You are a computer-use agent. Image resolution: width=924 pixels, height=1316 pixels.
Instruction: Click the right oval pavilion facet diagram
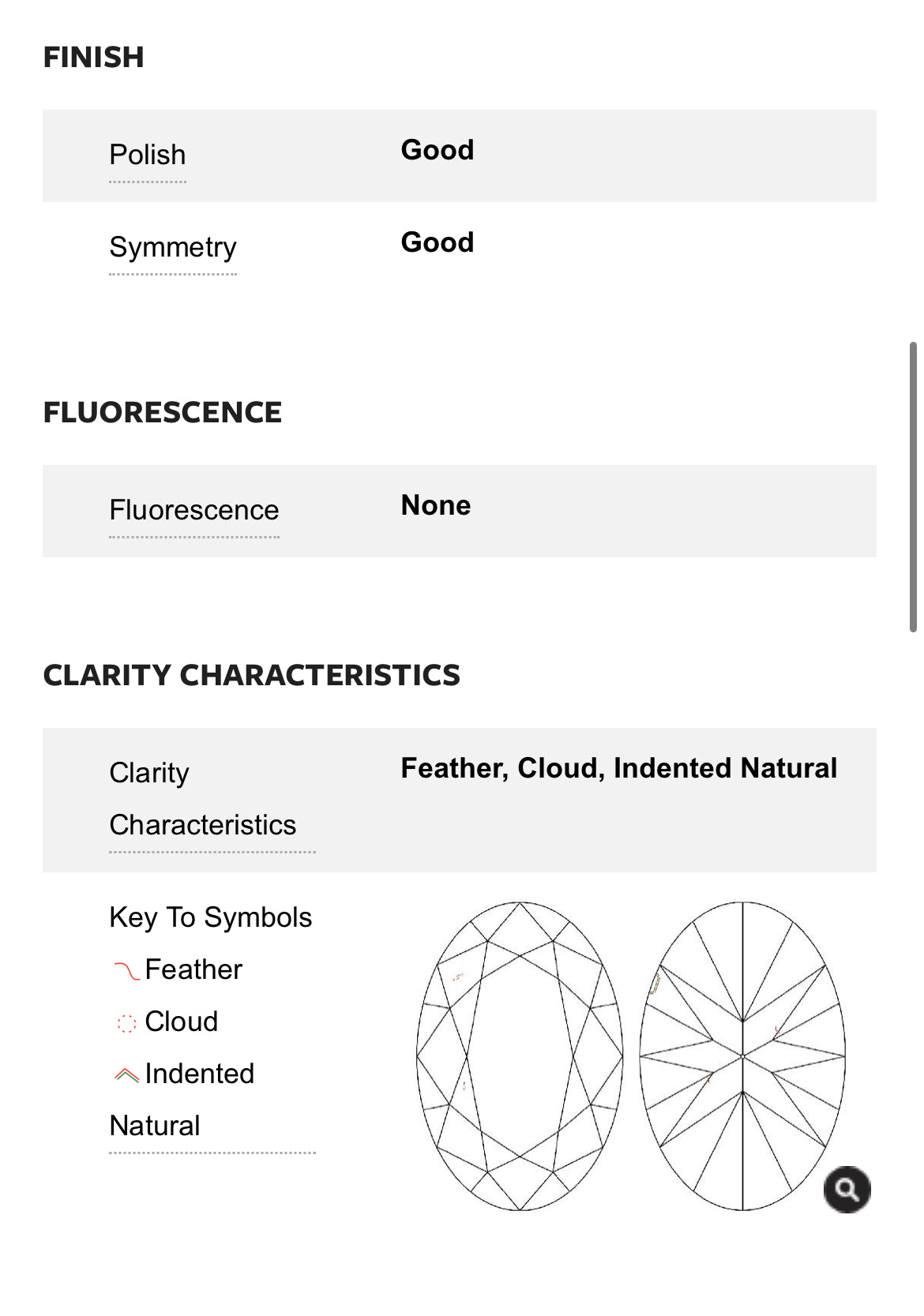pos(742,1055)
